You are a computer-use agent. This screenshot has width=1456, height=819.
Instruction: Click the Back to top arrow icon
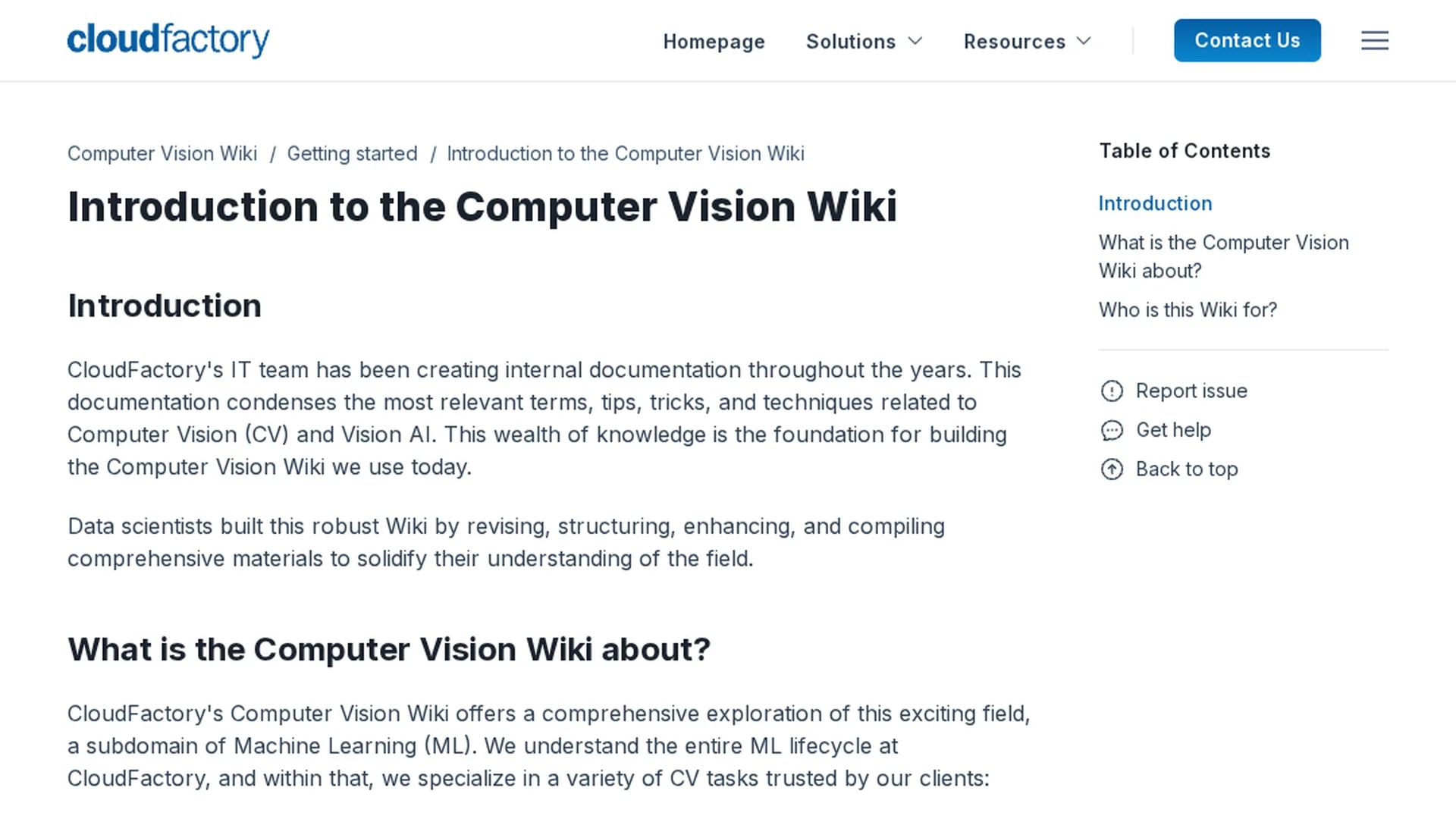point(1112,469)
